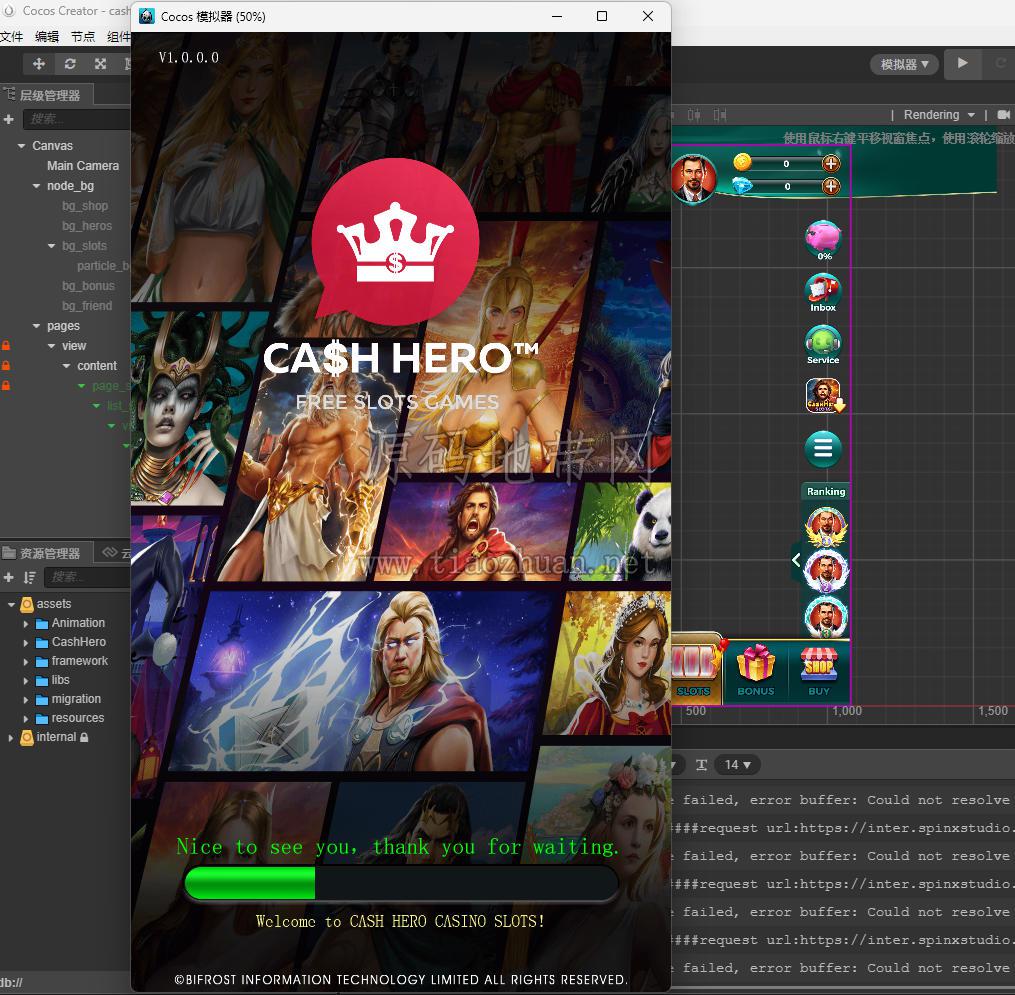Open the 文件 menu
Image resolution: width=1015 pixels, height=995 pixels.
pos(12,36)
